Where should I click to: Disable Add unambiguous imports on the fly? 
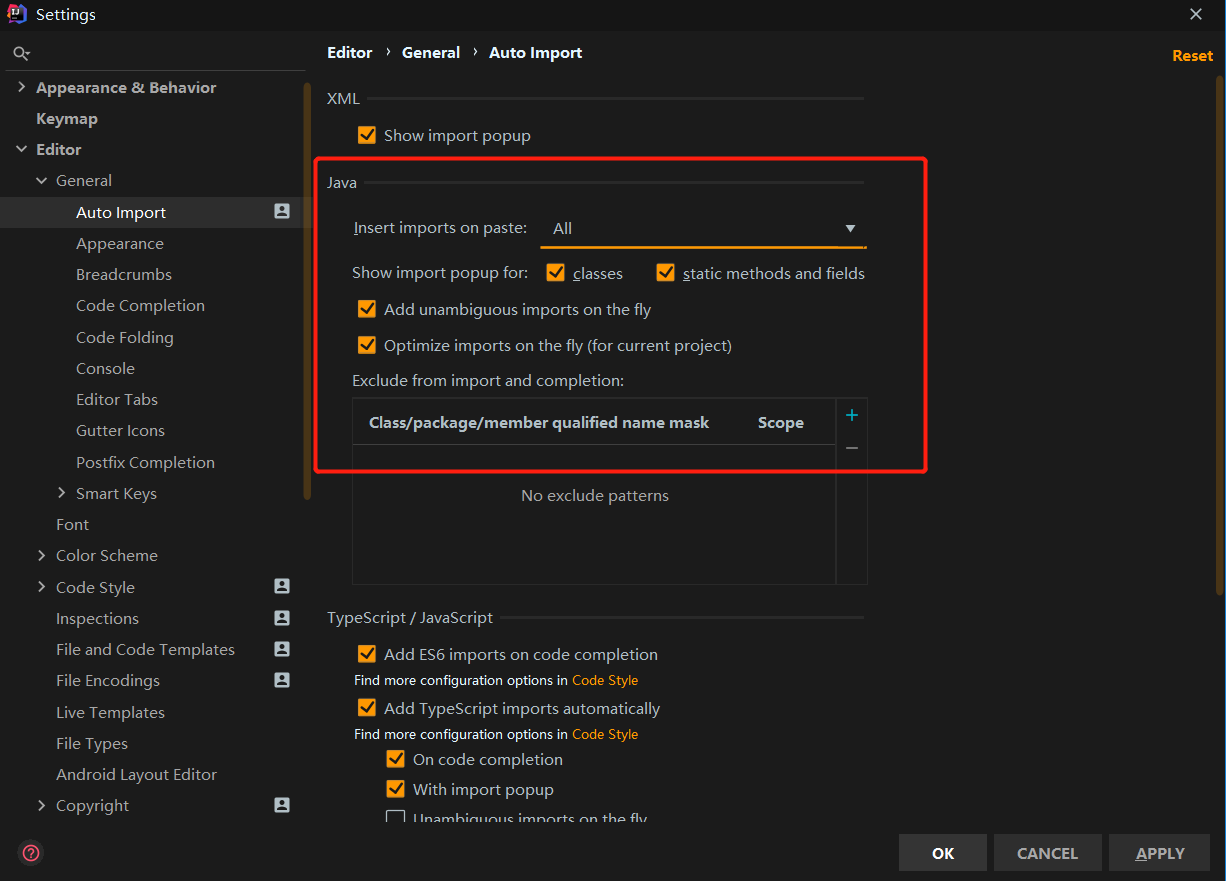click(367, 309)
